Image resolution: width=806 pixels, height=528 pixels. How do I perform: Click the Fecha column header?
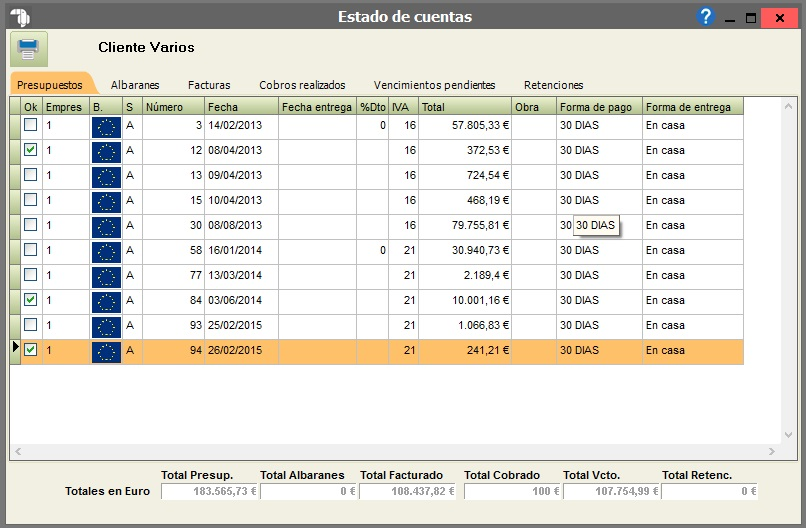pyautogui.click(x=242, y=106)
